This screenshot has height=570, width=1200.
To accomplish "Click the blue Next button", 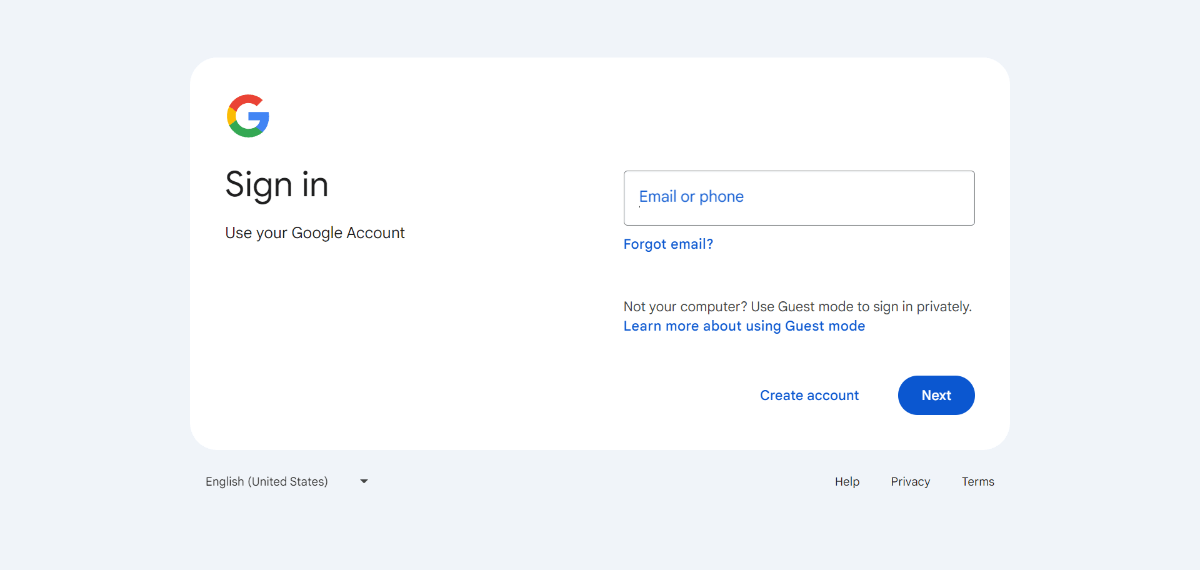I will [x=936, y=395].
